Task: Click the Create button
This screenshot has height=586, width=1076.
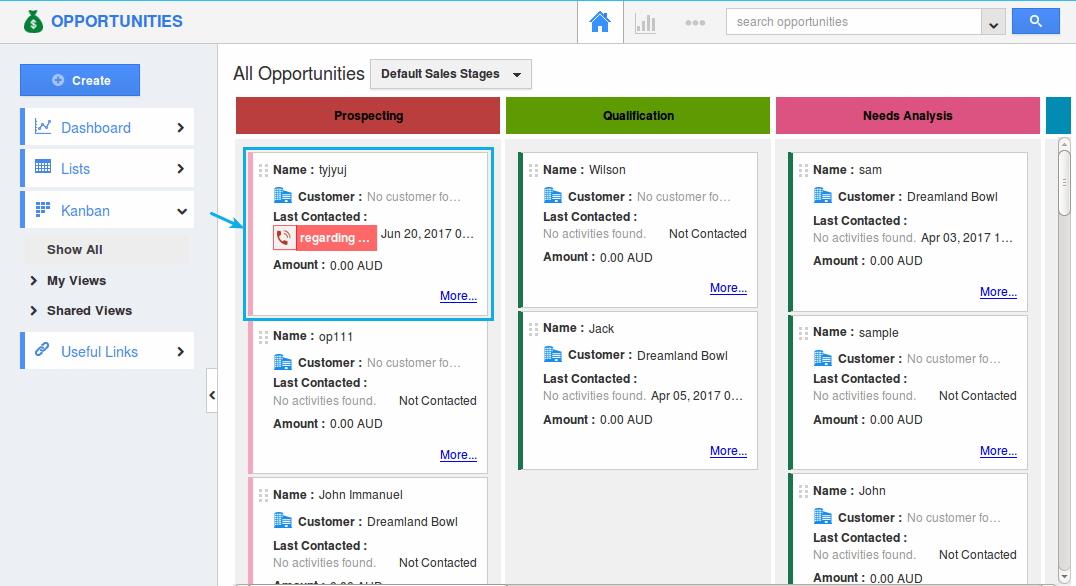Action: point(80,80)
